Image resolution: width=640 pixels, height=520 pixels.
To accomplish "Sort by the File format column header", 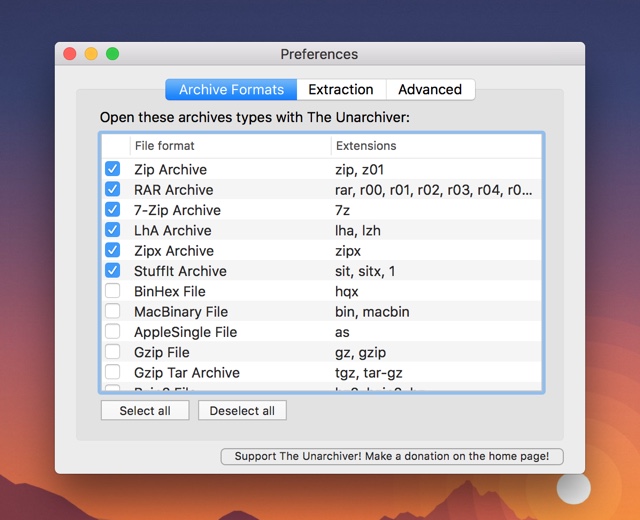I will click(230, 146).
